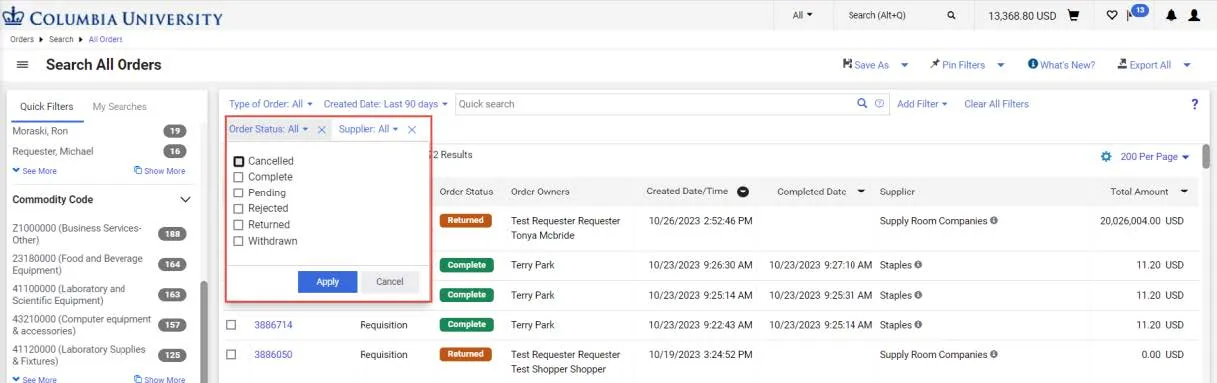Click the blue help question mark
The width and height of the screenshot is (1217, 383).
click(1194, 104)
